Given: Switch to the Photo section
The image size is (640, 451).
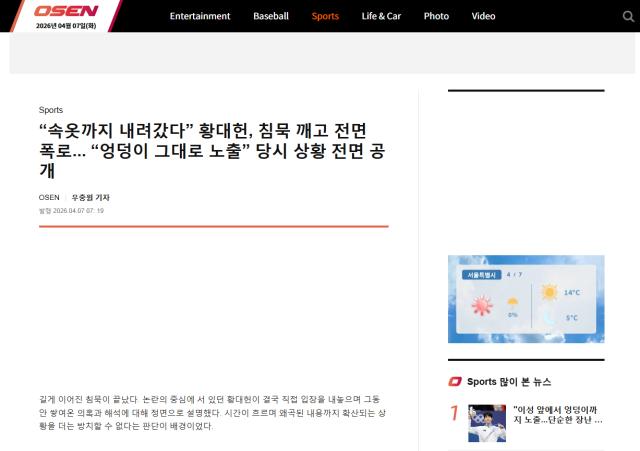Looking at the screenshot, I should [436, 16].
